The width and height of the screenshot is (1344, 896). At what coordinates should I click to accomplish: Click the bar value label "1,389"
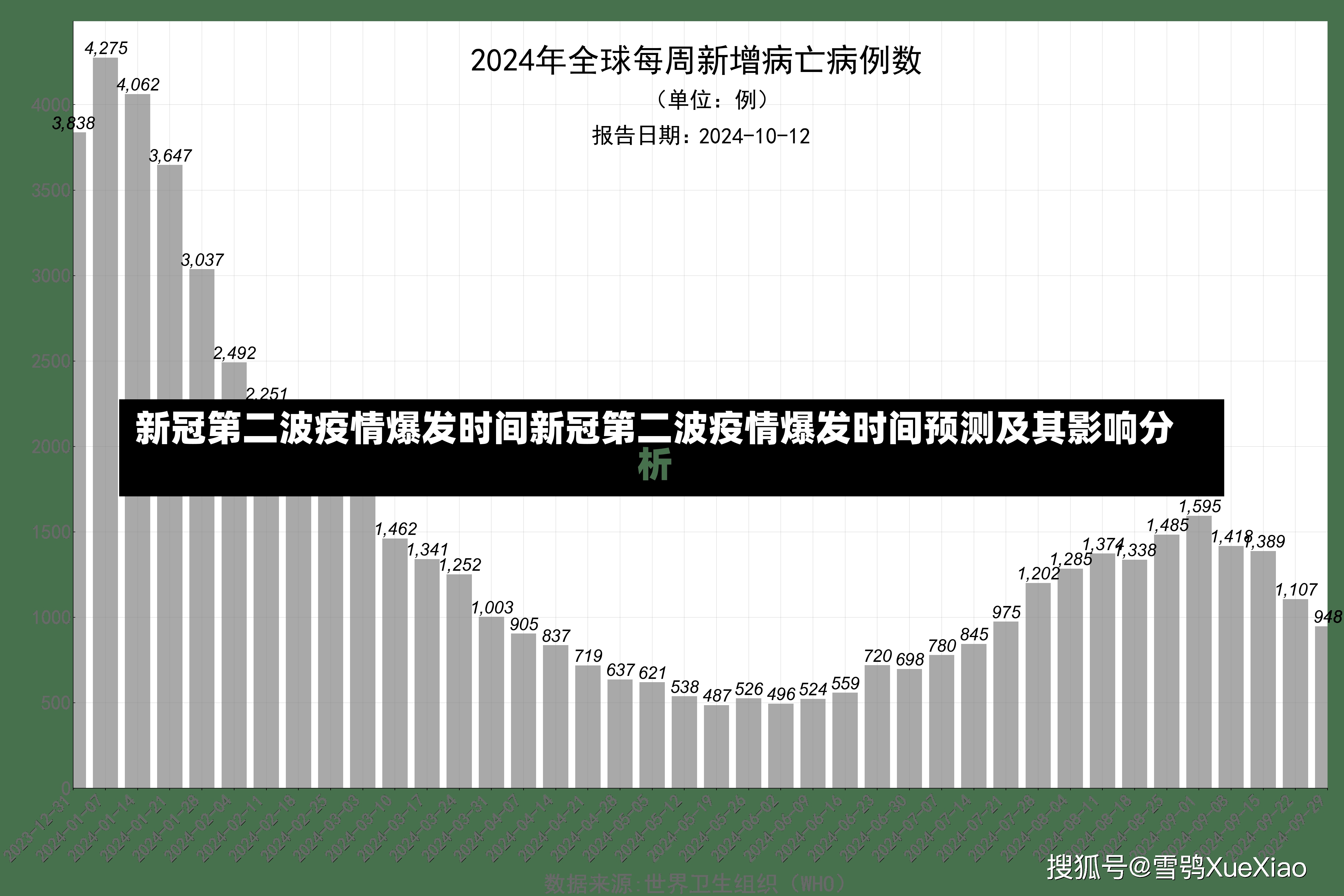[x=1264, y=541]
